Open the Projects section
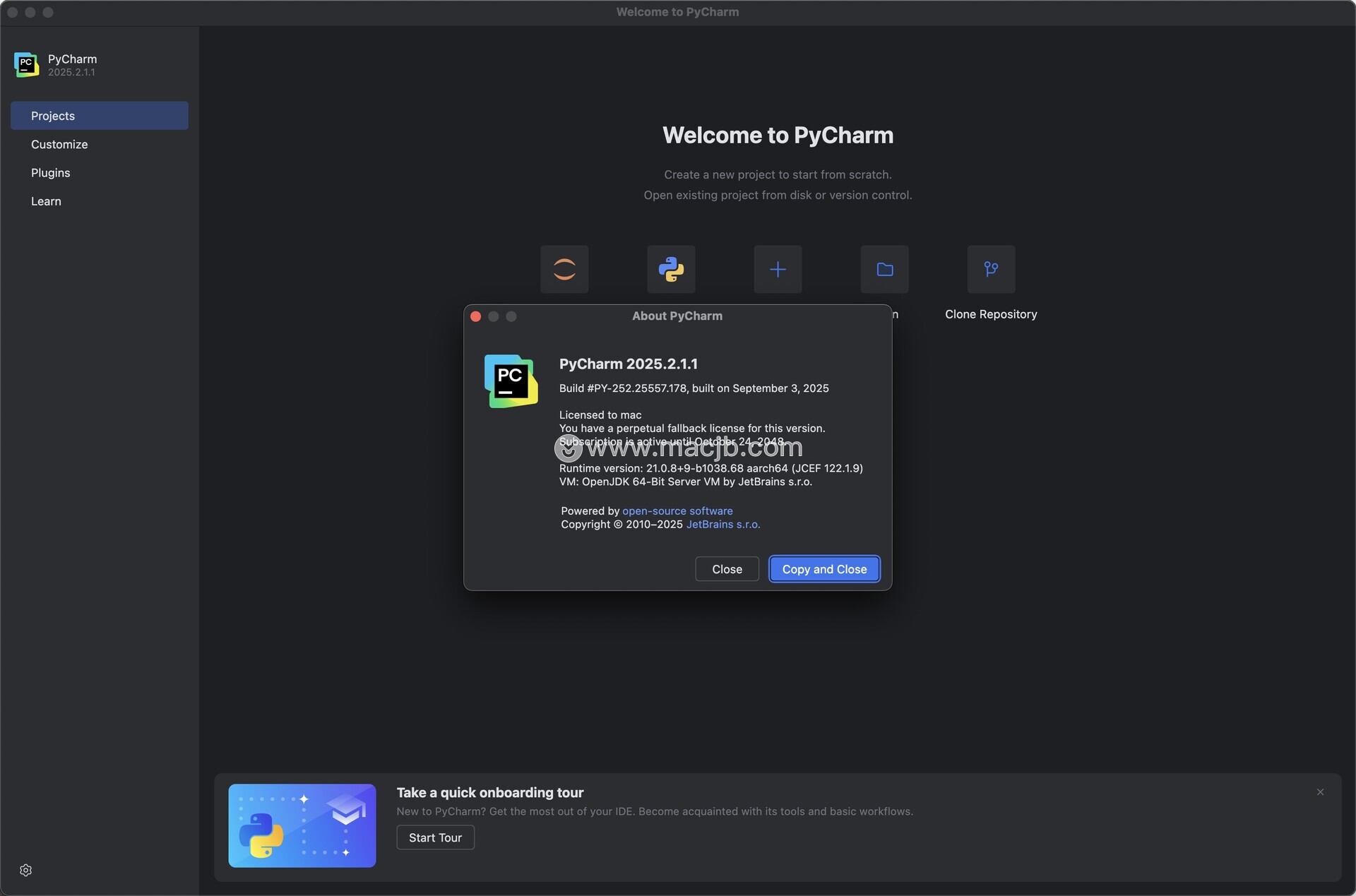The image size is (1356, 896). coord(100,116)
